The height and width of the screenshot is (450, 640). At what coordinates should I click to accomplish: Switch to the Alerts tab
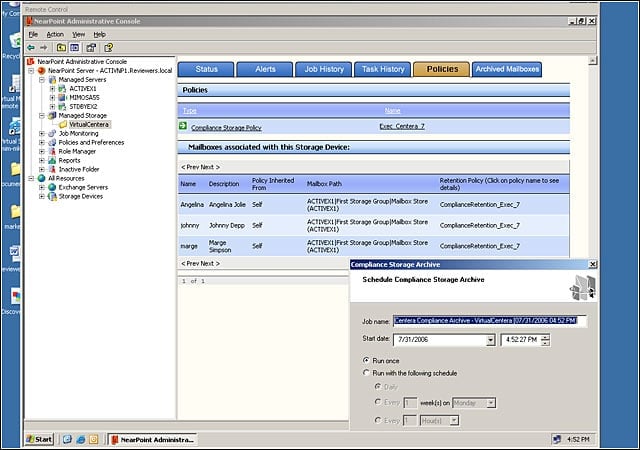(x=265, y=69)
